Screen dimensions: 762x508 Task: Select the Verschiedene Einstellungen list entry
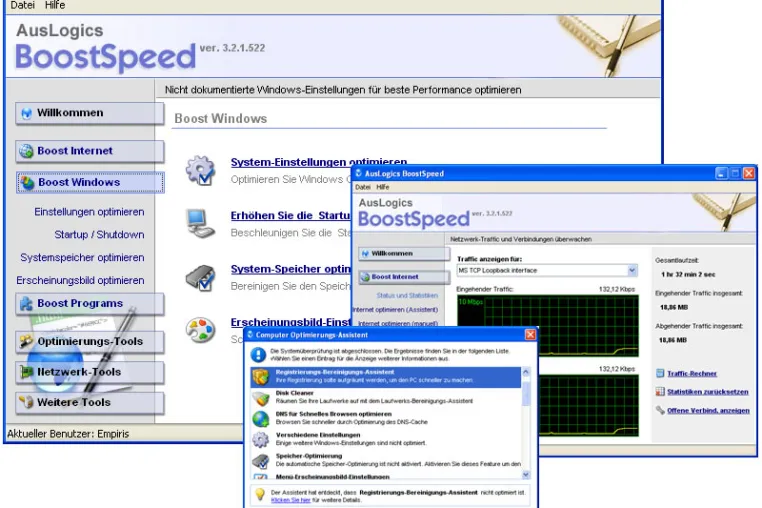click(x=385, y=439)
